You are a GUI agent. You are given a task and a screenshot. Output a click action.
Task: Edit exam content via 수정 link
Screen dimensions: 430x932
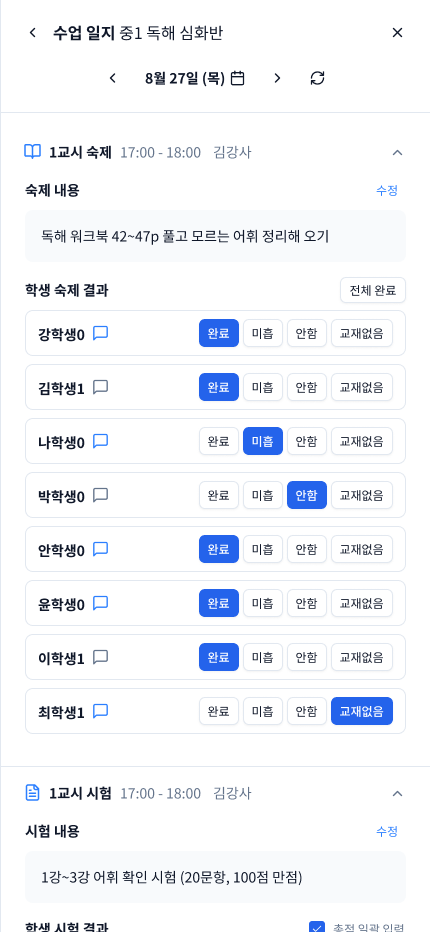pos(387,831)
